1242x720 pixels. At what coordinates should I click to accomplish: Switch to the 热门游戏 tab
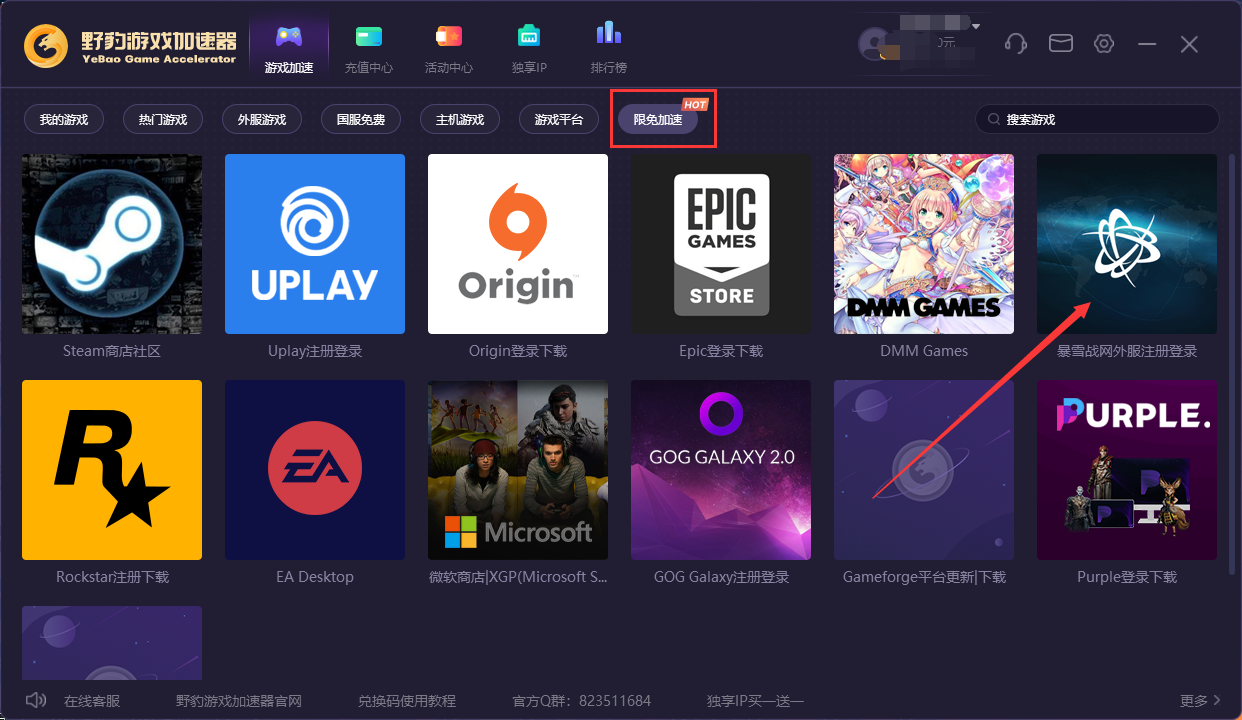(x=163, y=120)
